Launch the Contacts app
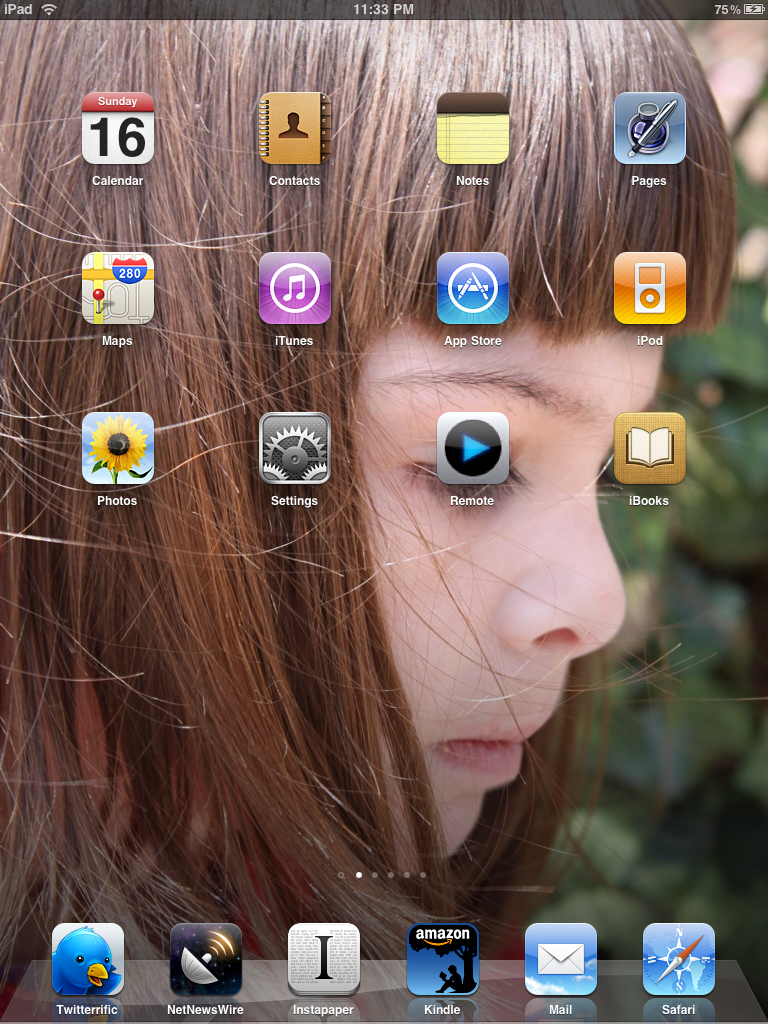Screen dimensions: 768x1024 295,129
